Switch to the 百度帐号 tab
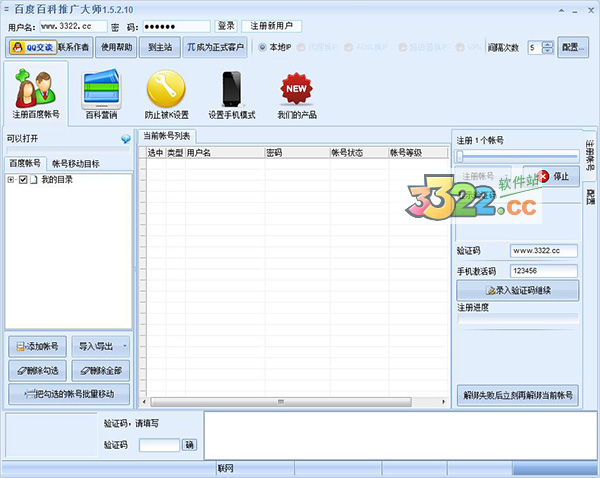Image resolution: width=600 pixels, height=478 pixels. point(25,163)
